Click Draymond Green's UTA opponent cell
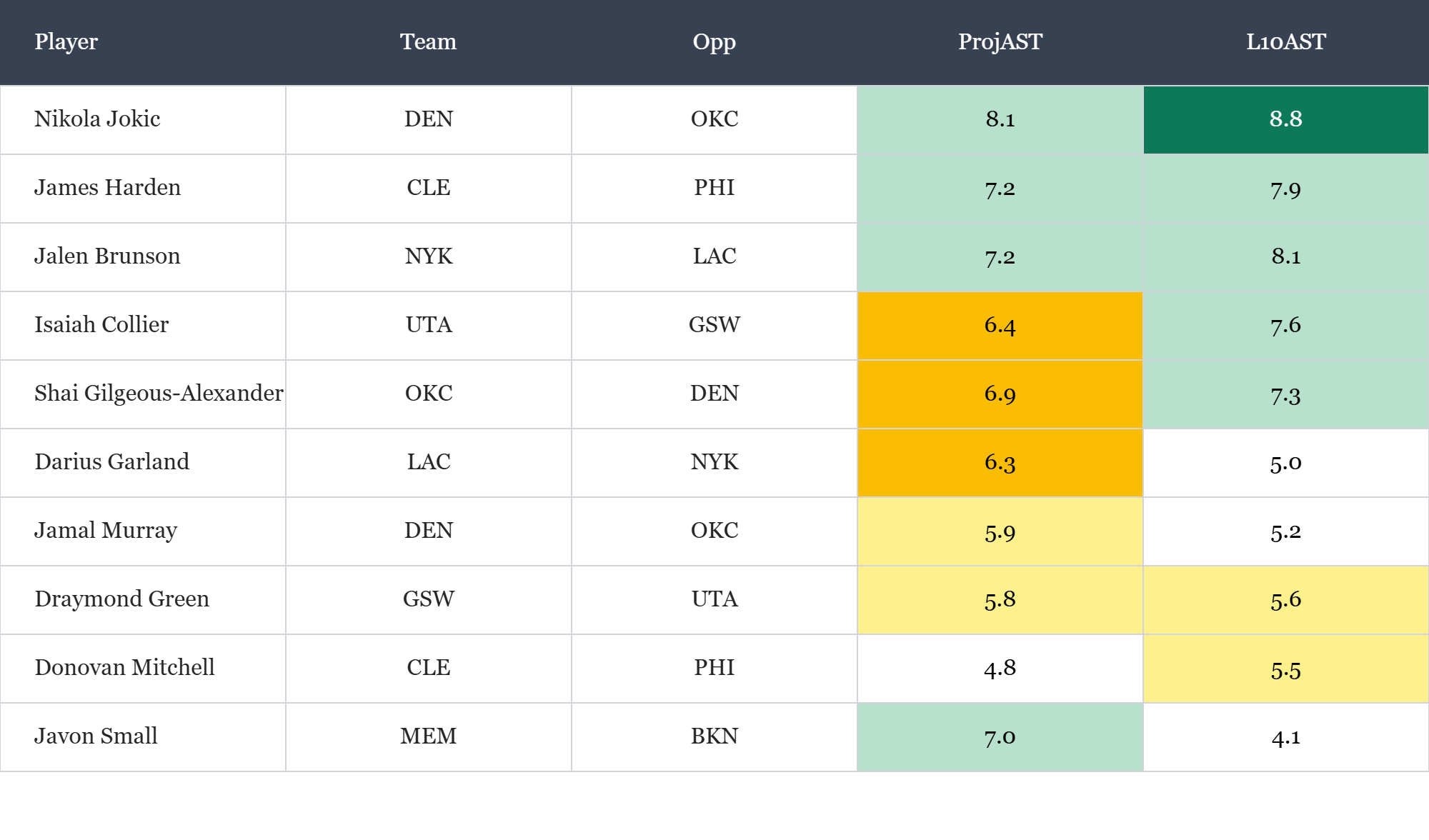This screenshot has height=840, width=1429. pos(714,599)
